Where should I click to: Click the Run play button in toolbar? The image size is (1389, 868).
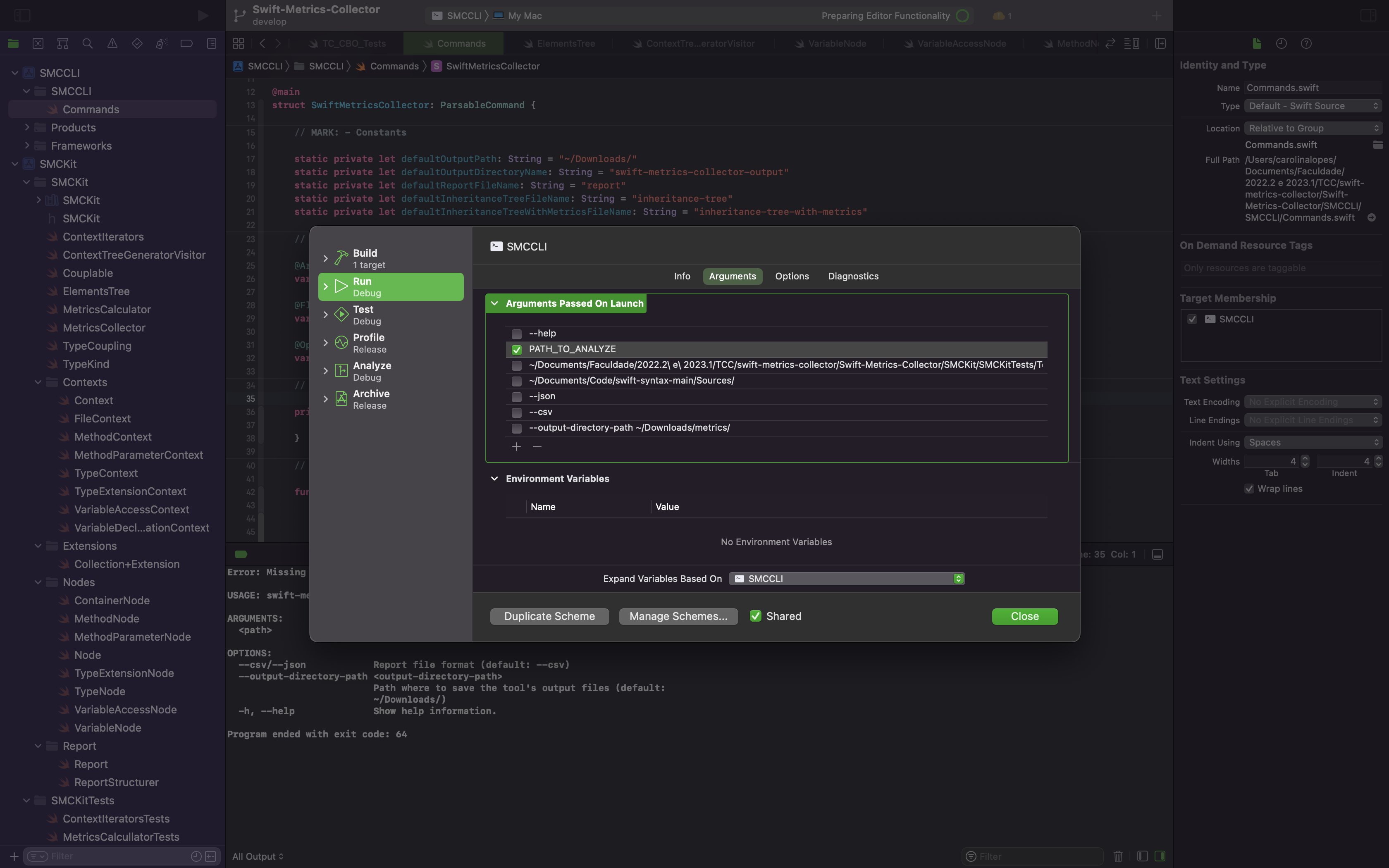tap(203, 16)
